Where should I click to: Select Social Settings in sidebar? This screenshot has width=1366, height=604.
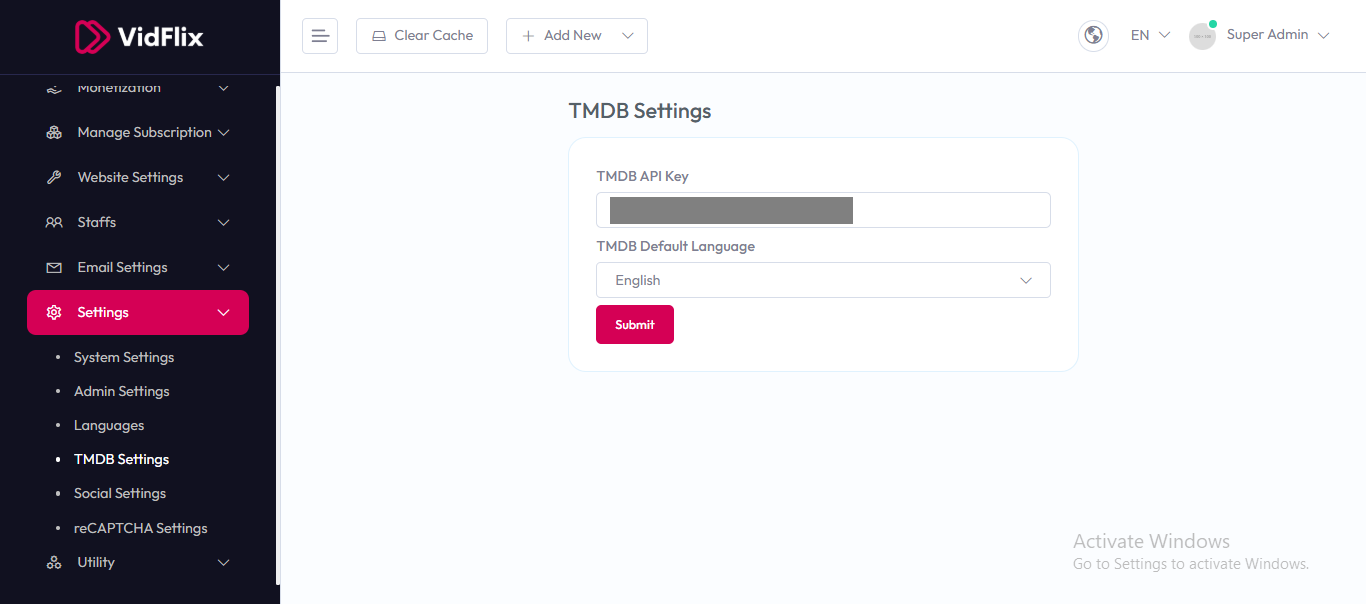(x=120, y=493)
